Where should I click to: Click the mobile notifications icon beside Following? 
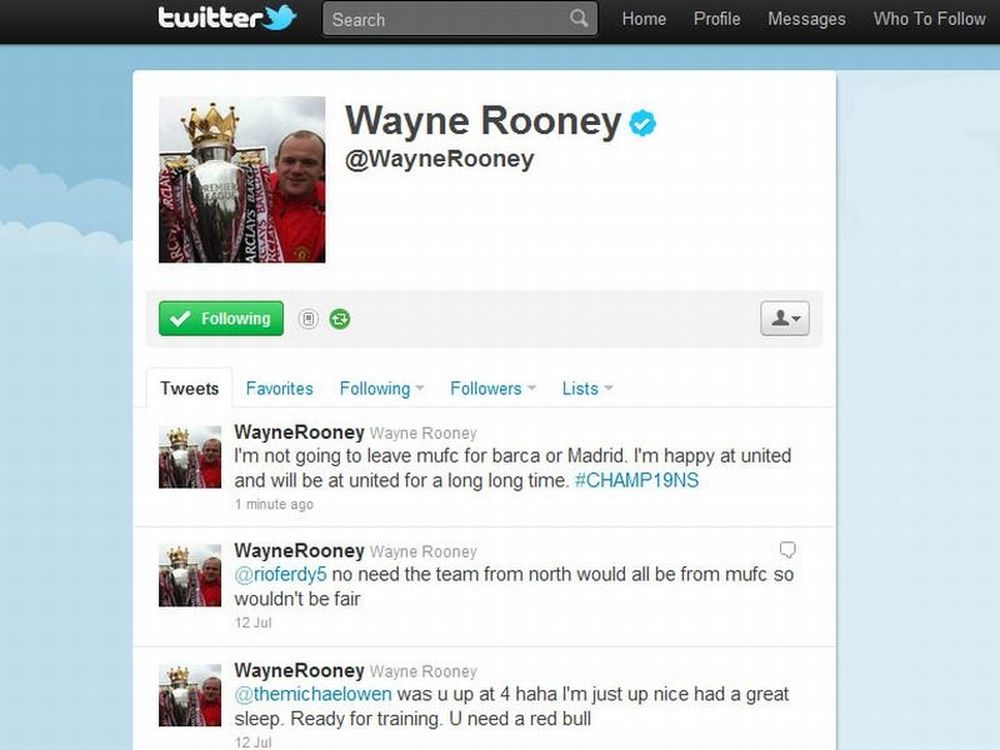point(308,318)
